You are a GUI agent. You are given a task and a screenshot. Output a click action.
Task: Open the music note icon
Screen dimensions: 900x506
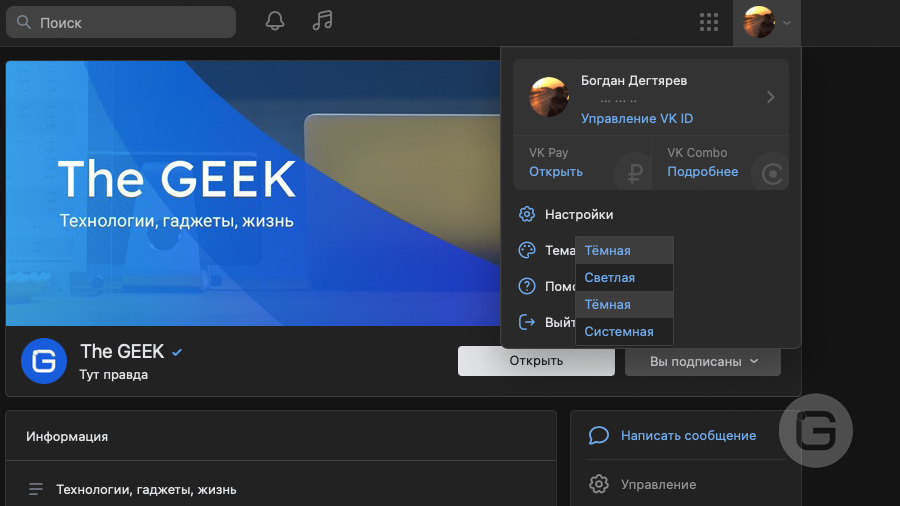point(323,21)
